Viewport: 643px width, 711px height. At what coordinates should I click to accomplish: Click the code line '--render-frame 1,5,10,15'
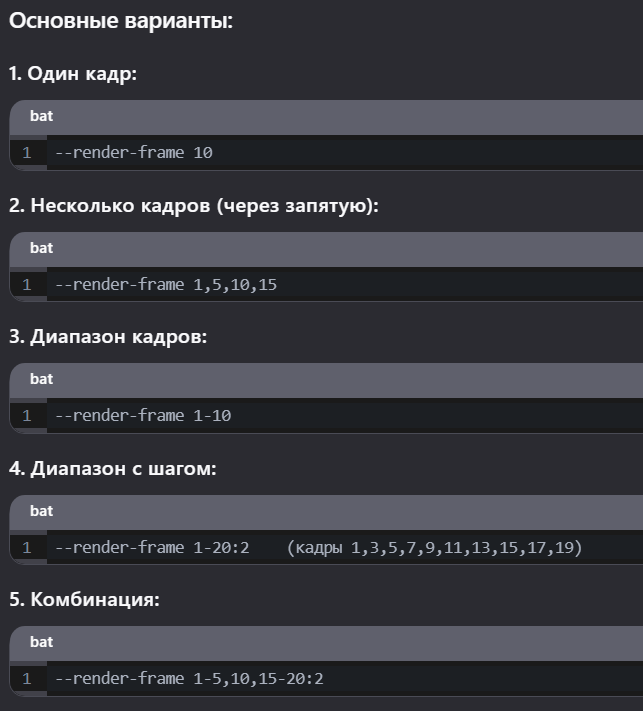click(x=165, y=285)
